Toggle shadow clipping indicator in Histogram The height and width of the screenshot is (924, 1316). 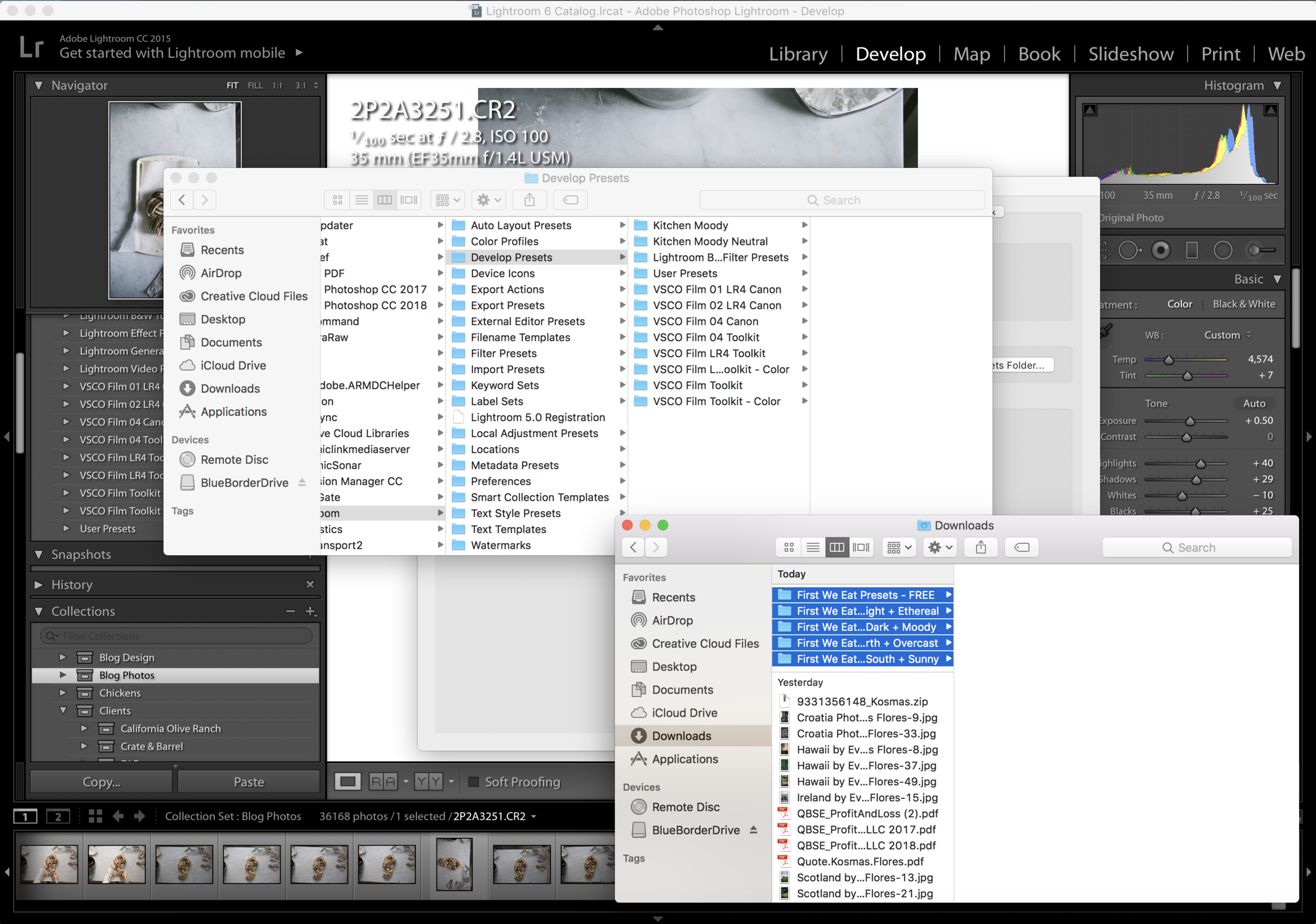1090,110
